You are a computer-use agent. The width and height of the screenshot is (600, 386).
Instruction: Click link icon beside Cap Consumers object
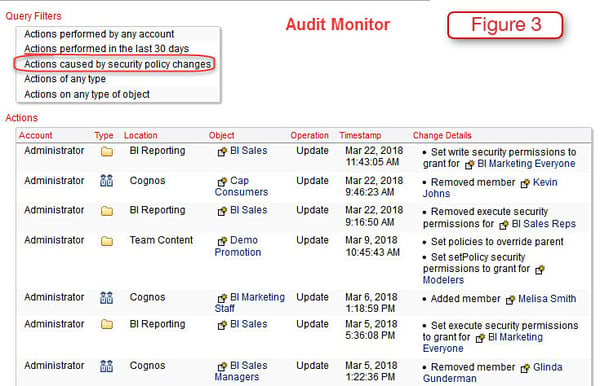tap(222, 182)
